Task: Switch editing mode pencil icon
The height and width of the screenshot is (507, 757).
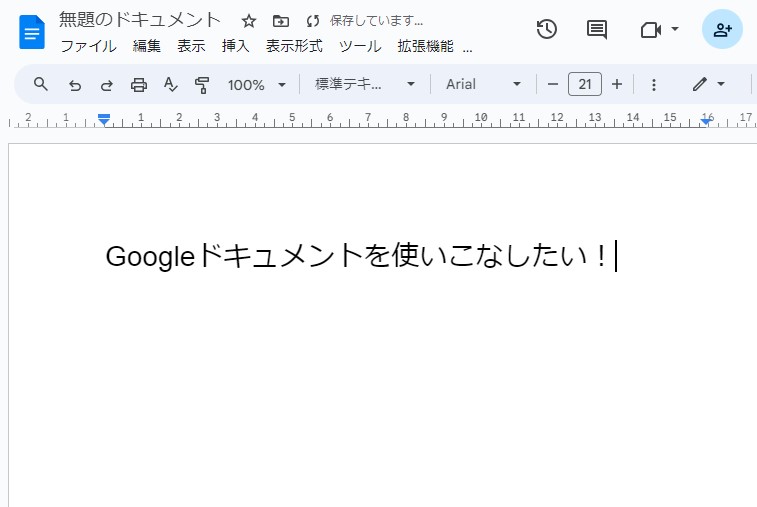Action: (700, 84)
